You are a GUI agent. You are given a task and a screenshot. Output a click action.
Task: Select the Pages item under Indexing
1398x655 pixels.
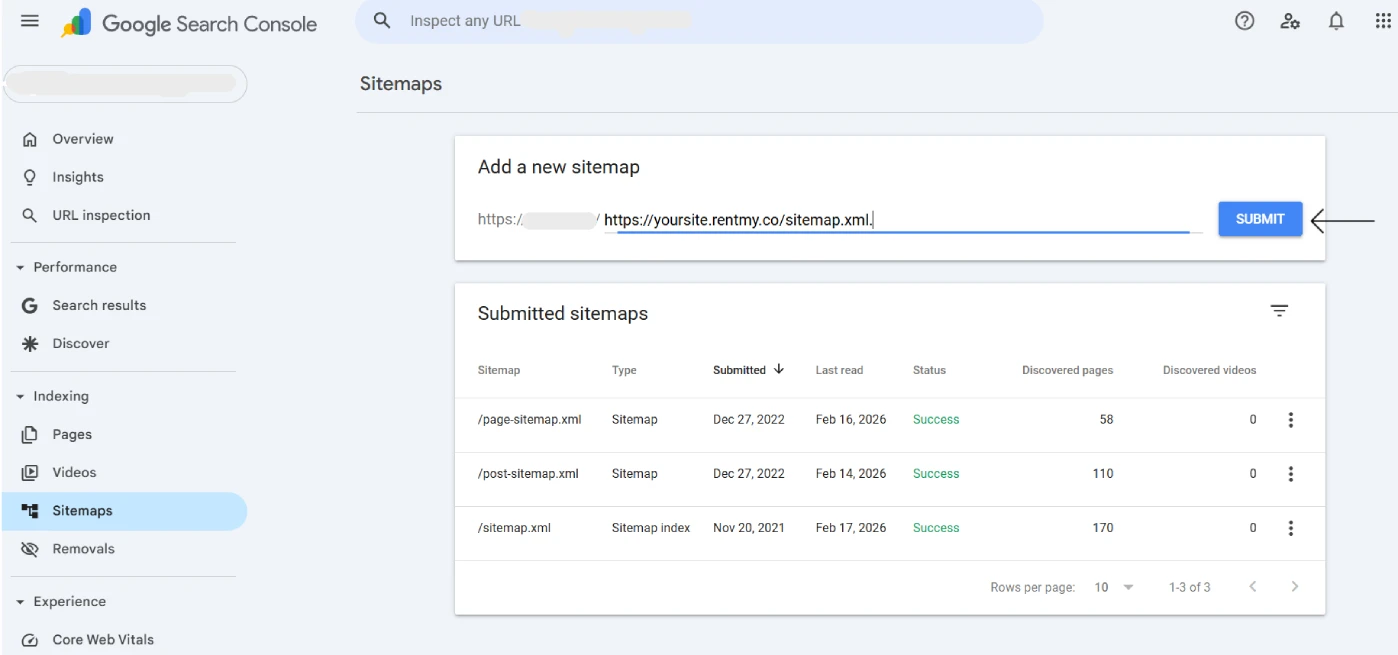[x=72, y=434]
